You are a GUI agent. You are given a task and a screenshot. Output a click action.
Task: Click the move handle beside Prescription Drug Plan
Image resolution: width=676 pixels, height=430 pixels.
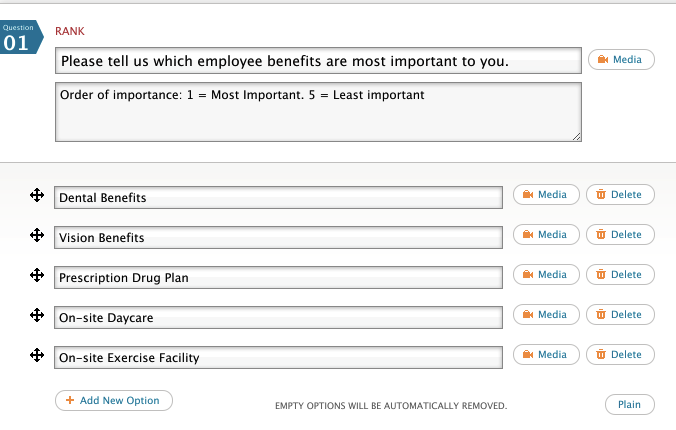point(36,275)
